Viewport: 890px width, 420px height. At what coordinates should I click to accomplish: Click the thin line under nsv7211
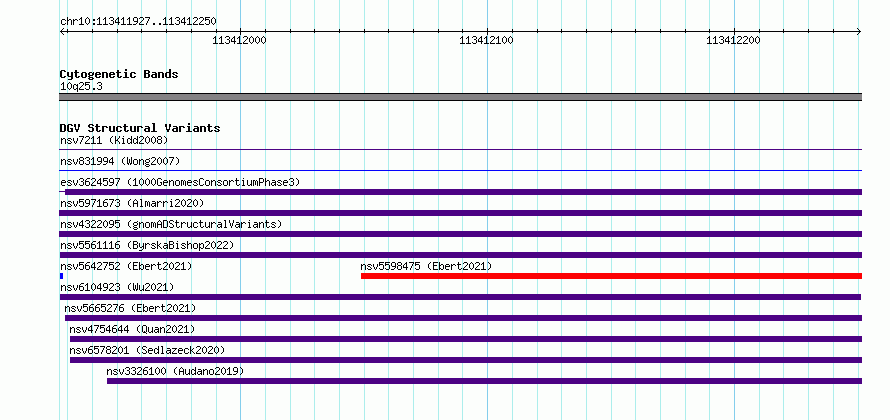coord(460,149)
